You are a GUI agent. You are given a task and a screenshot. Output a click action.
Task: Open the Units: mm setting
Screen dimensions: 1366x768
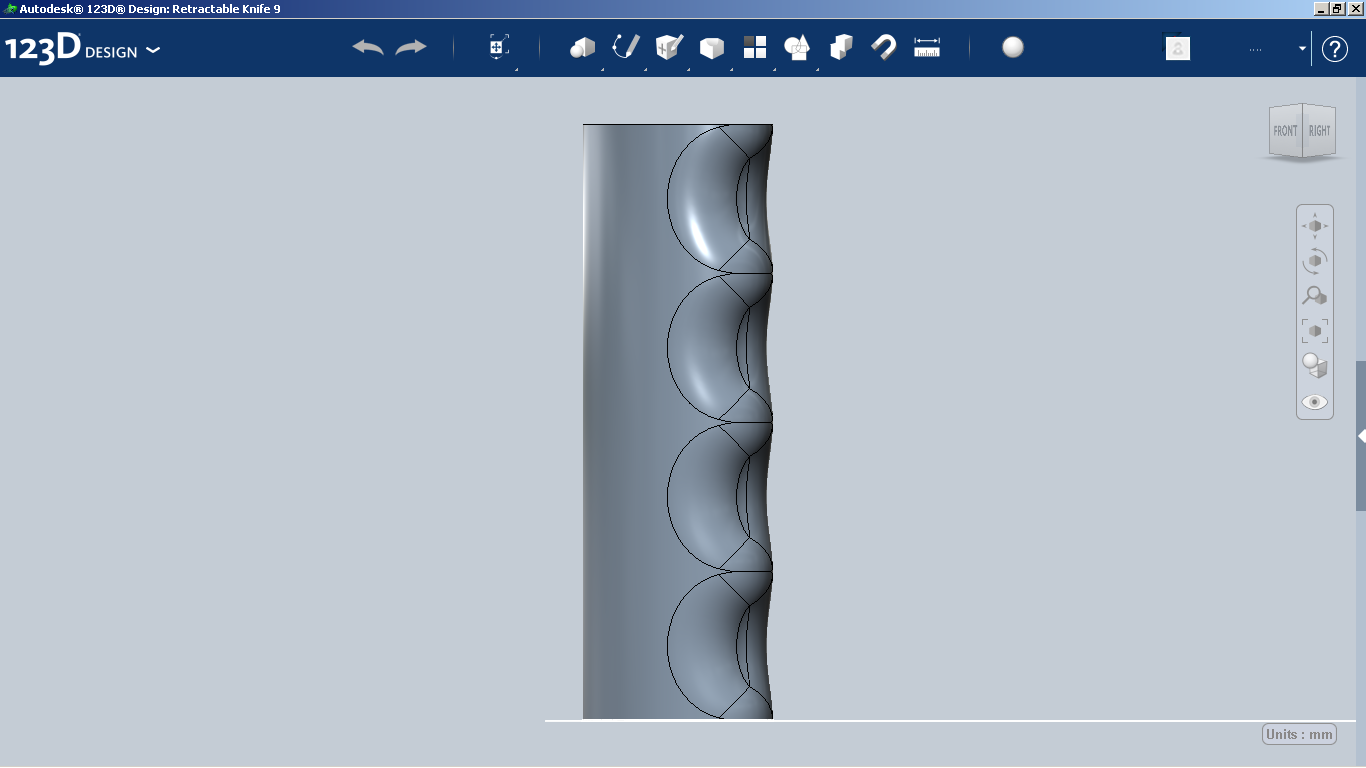click(1299, 733)
